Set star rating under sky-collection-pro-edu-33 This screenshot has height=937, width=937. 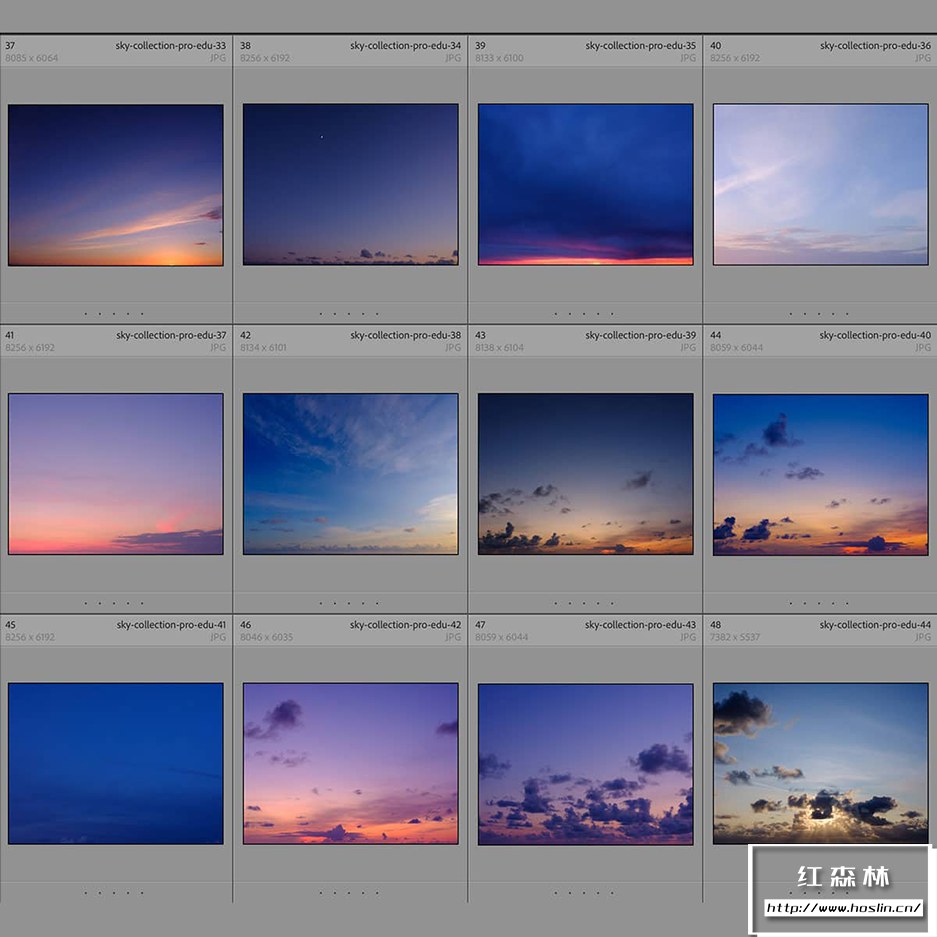[114, 314]
